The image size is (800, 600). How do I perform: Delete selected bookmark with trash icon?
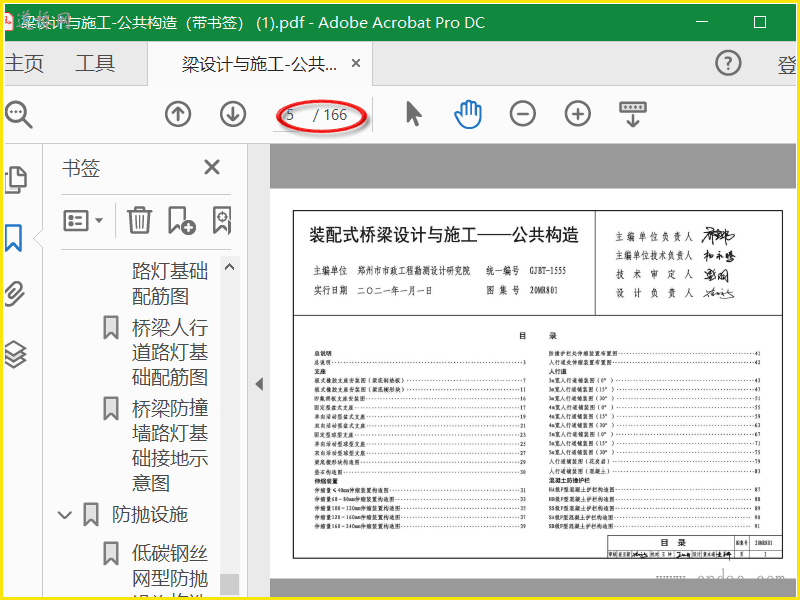[139, 220]
